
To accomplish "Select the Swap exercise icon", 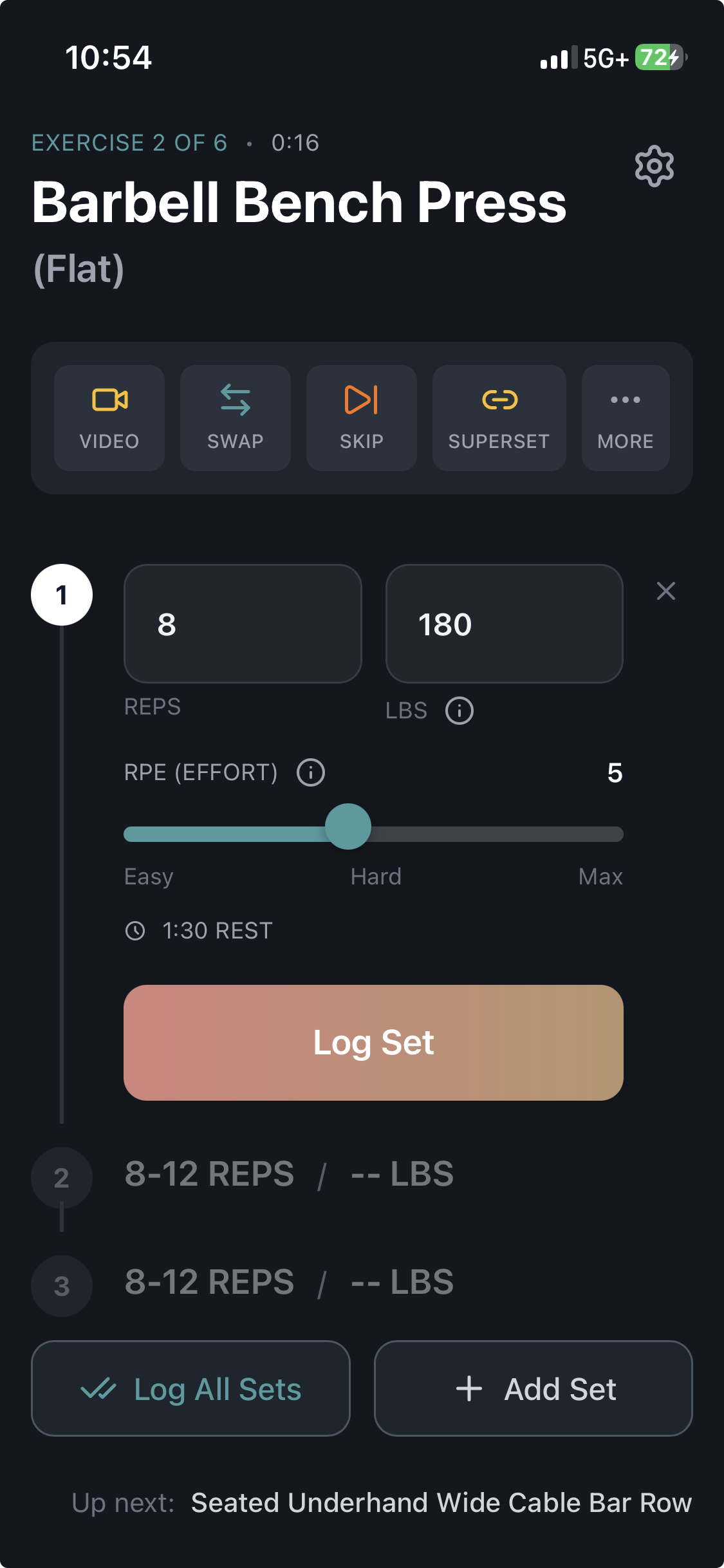I will [x=234, y=416].
